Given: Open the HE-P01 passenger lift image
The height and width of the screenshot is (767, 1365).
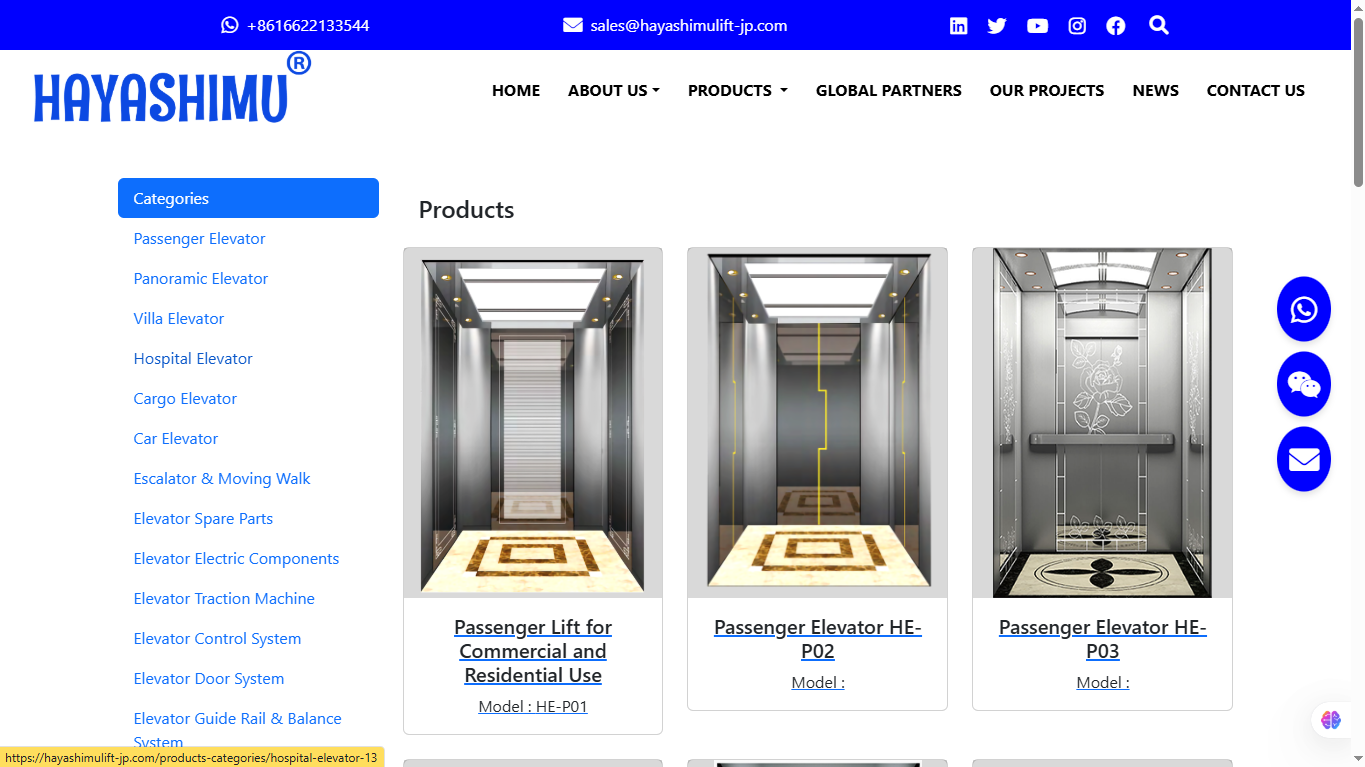Looking at the screenshot, I should [x=533, y=422].
